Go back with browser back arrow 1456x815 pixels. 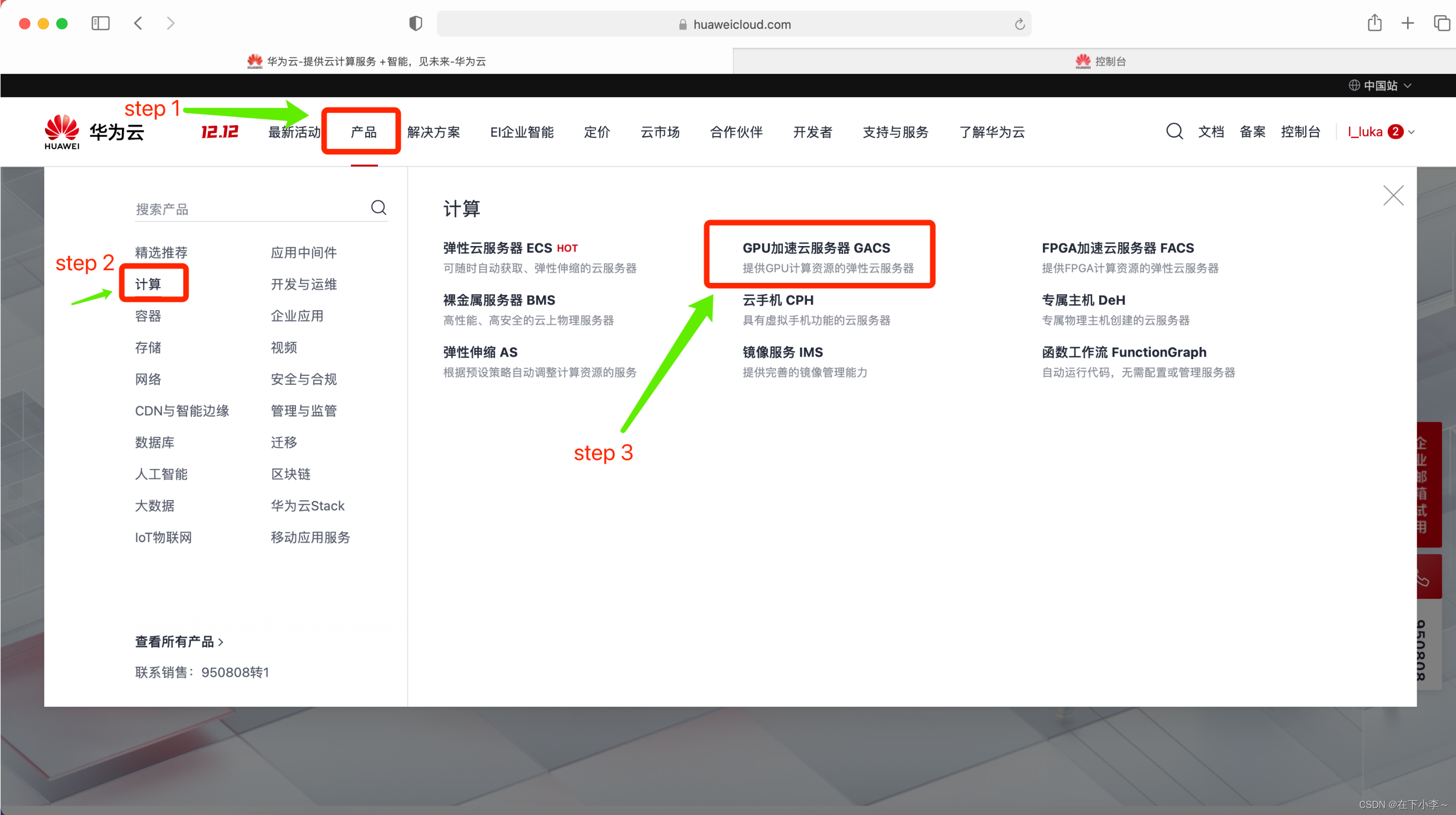pyautogui.click(x=138, y=23)
